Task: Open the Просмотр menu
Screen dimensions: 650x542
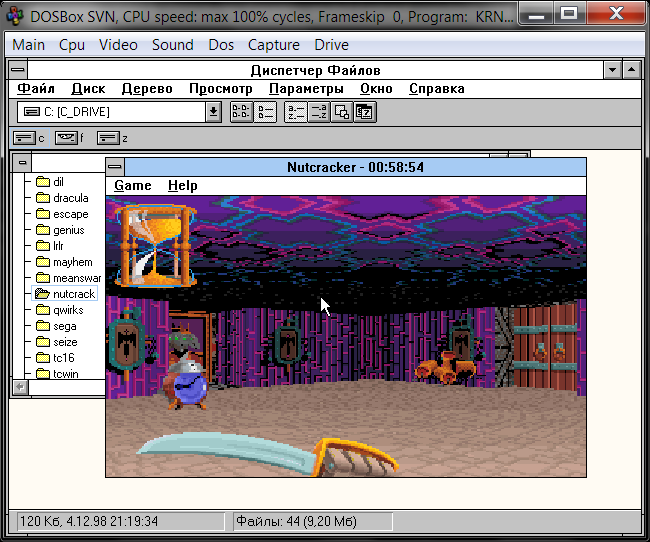Action: 221,89
